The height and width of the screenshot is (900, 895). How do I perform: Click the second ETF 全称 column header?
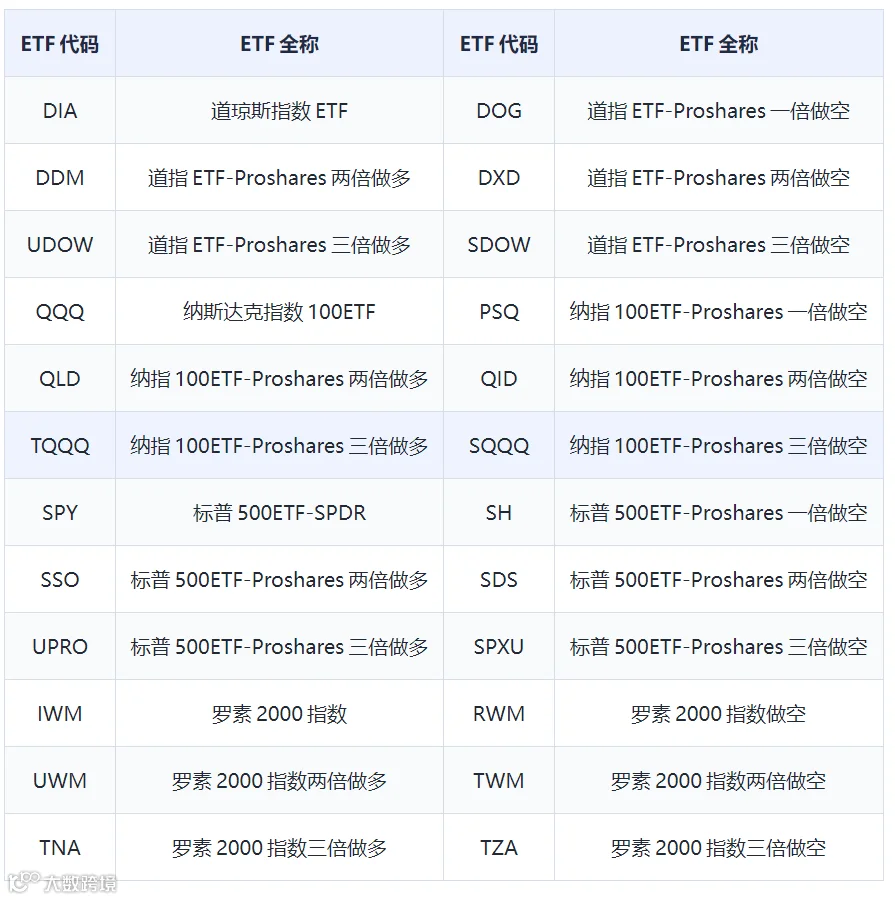click(719, 44)
